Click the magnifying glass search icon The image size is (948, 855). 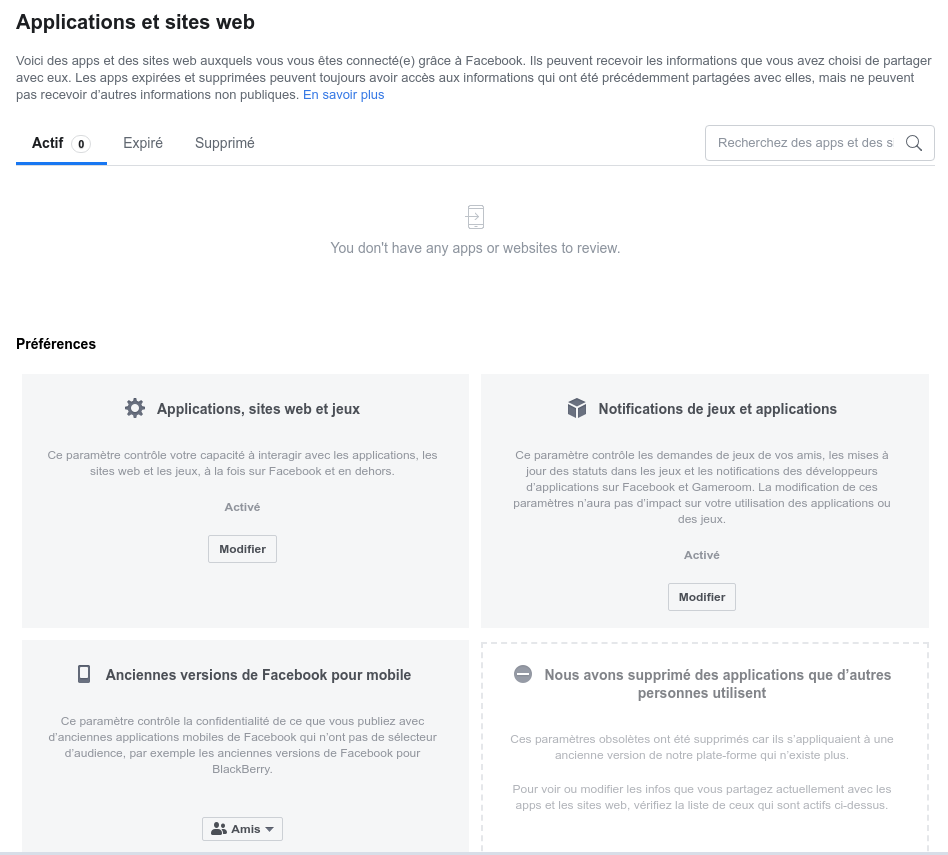coord(914,143)
